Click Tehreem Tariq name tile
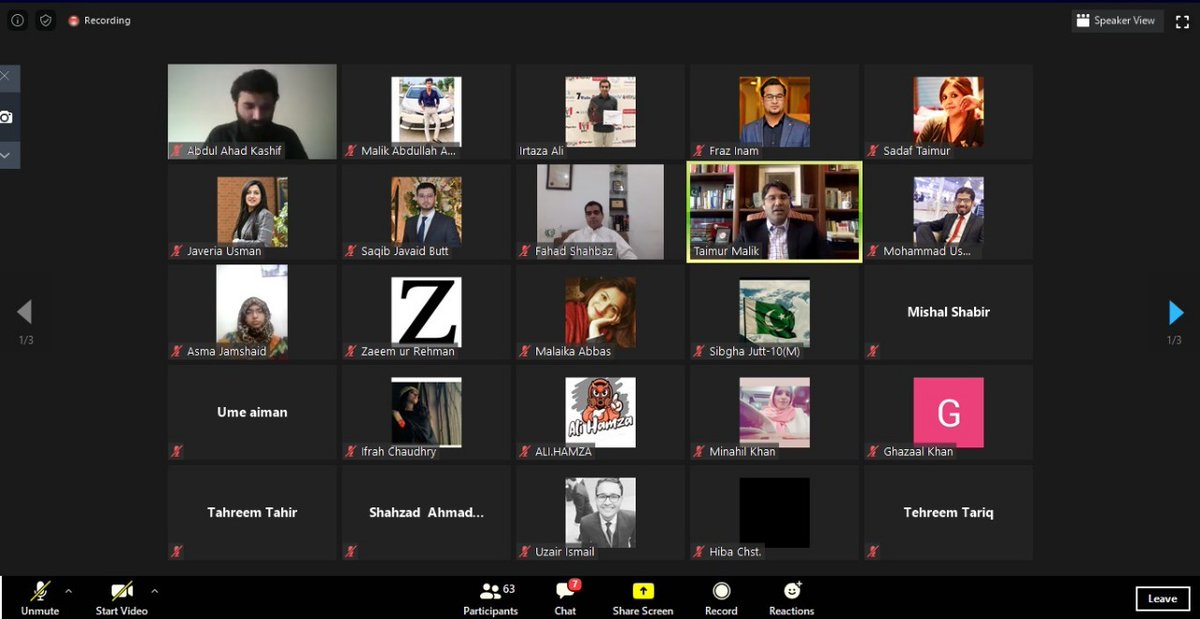The image size is (1200, 619). click(x=948, y=512)
